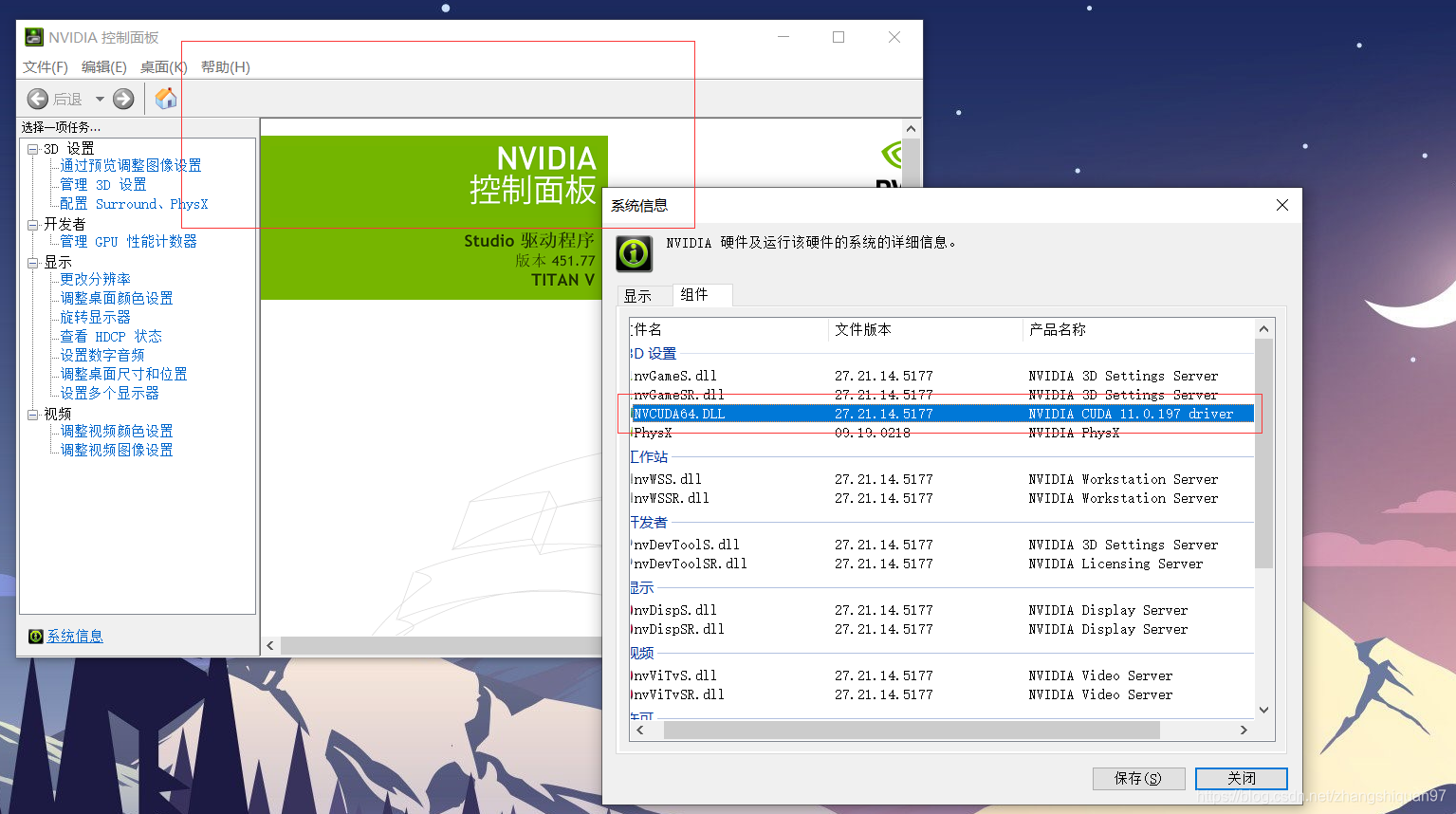Screen dimensions: 1456x814
Task: Open 更改分辨率
Action: 96,279
